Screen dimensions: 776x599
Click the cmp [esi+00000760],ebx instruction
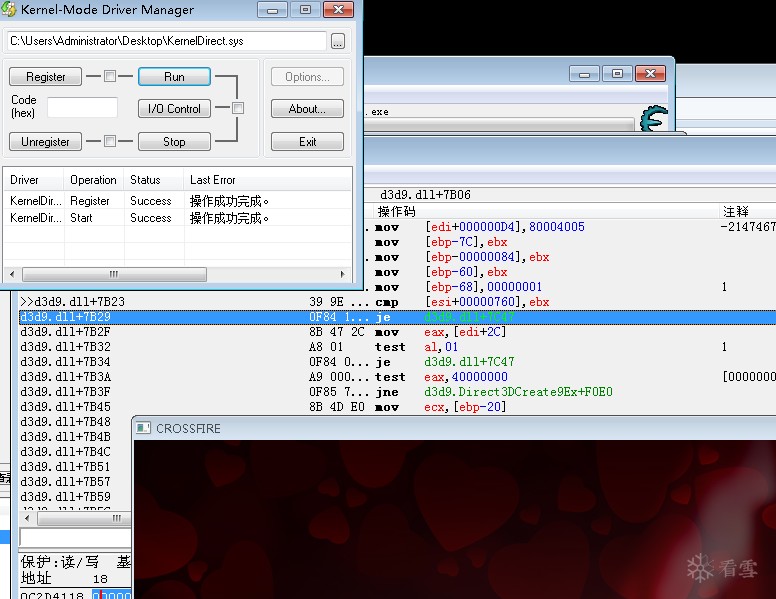462,302
